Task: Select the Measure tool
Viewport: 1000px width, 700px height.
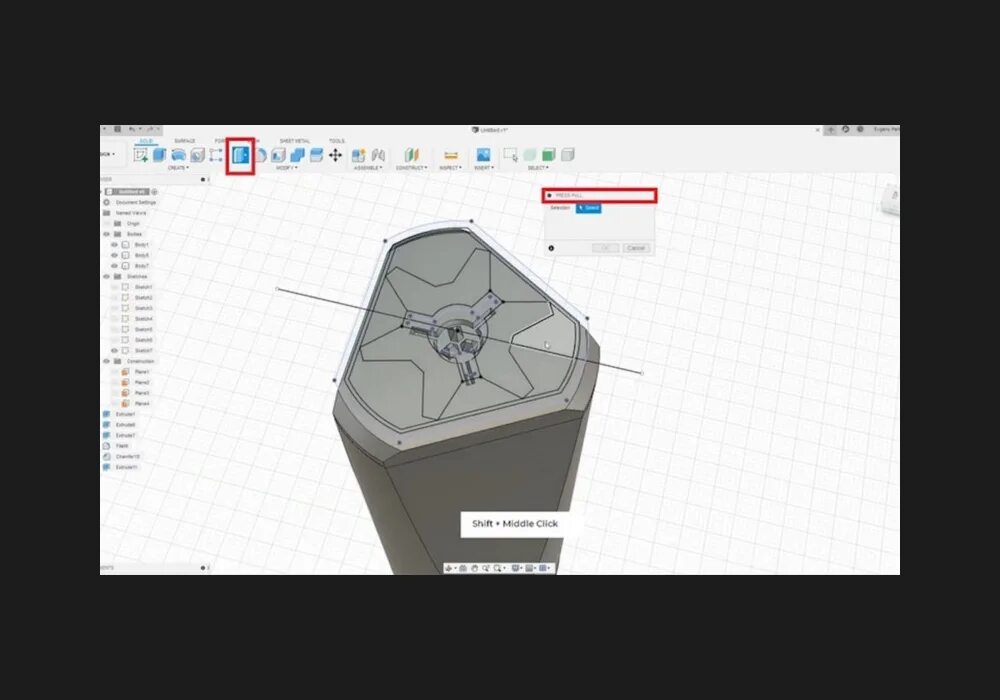Action: click(451, 155)
